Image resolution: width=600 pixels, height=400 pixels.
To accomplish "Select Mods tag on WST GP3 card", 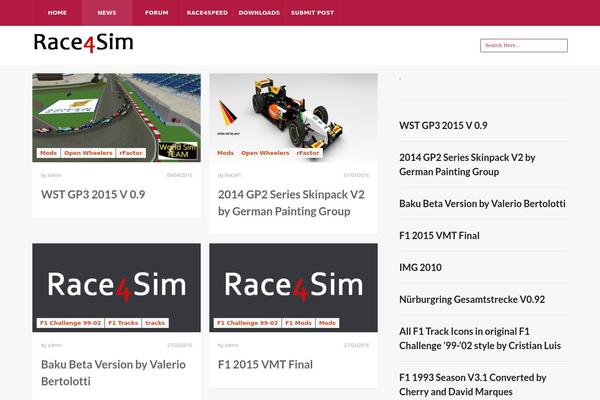I will [x=48, y=153].
